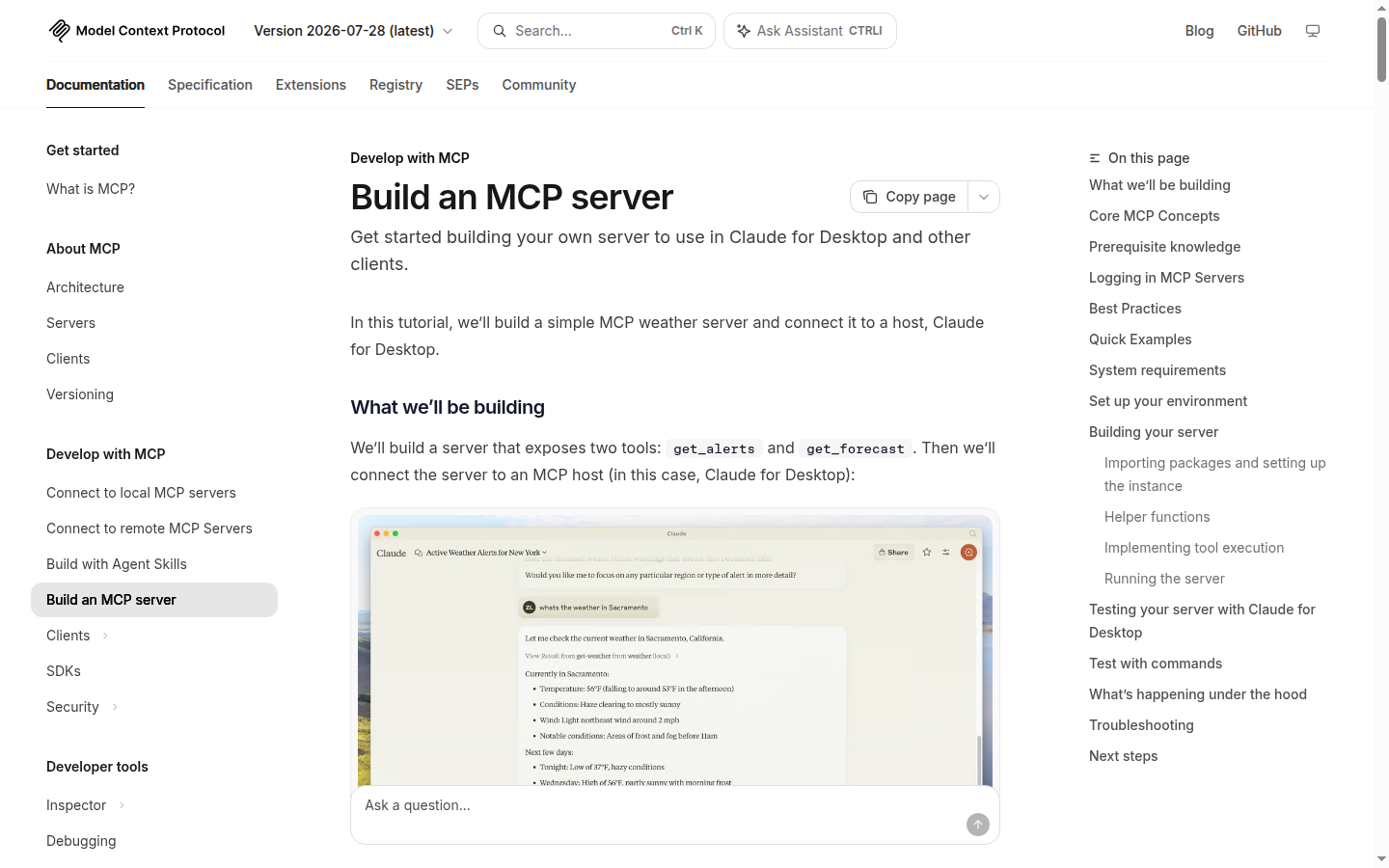Open the Registry tab

395,85
